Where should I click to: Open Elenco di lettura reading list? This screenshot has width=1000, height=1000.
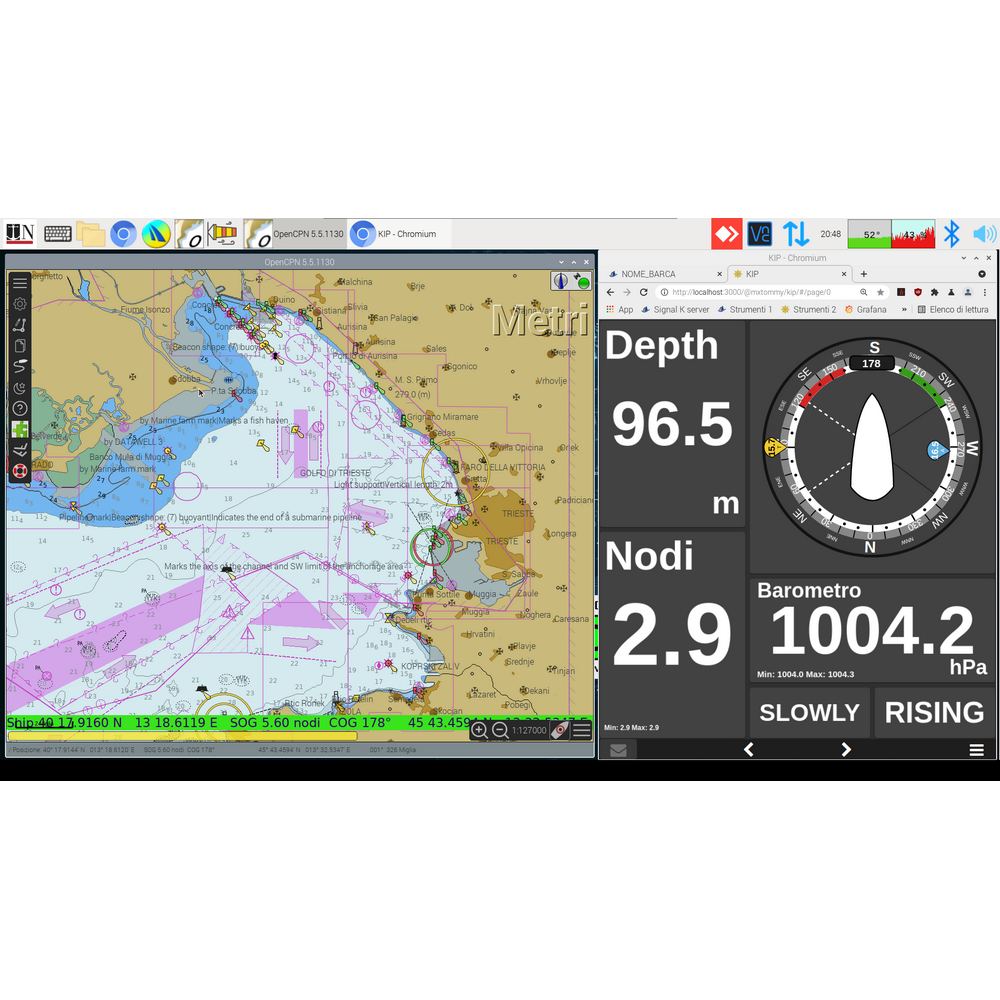click(x=953, y=309)
